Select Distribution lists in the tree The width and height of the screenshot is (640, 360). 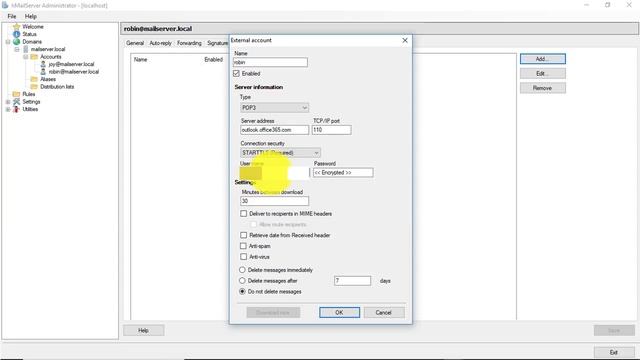57,87
